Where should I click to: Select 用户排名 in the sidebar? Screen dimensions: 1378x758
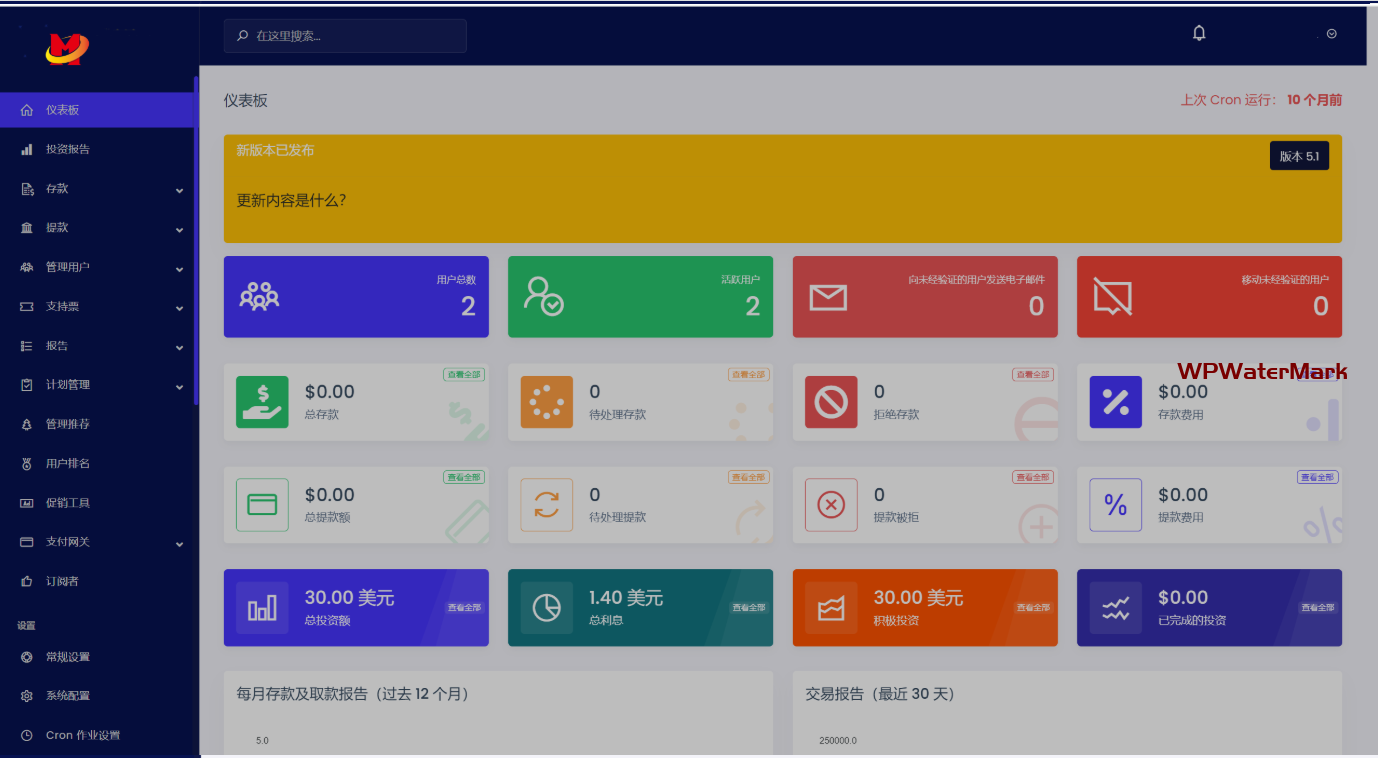tap(68, 464)
